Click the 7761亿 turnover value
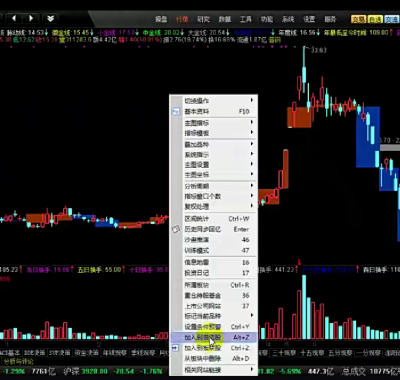The width and height of the screenshot is (400, 380). (x=44, y=371)
